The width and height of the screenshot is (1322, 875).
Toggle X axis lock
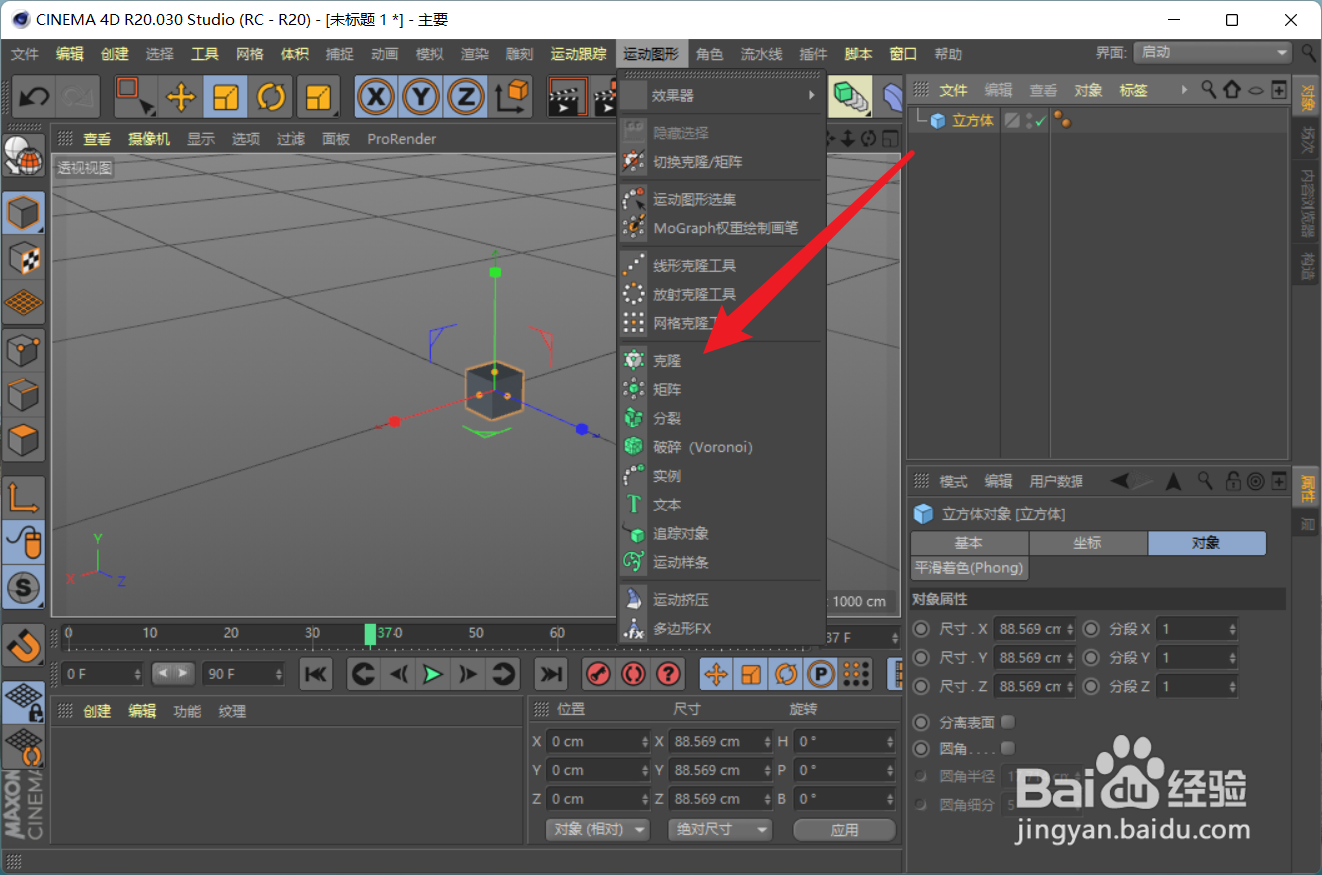pos(376,97)
